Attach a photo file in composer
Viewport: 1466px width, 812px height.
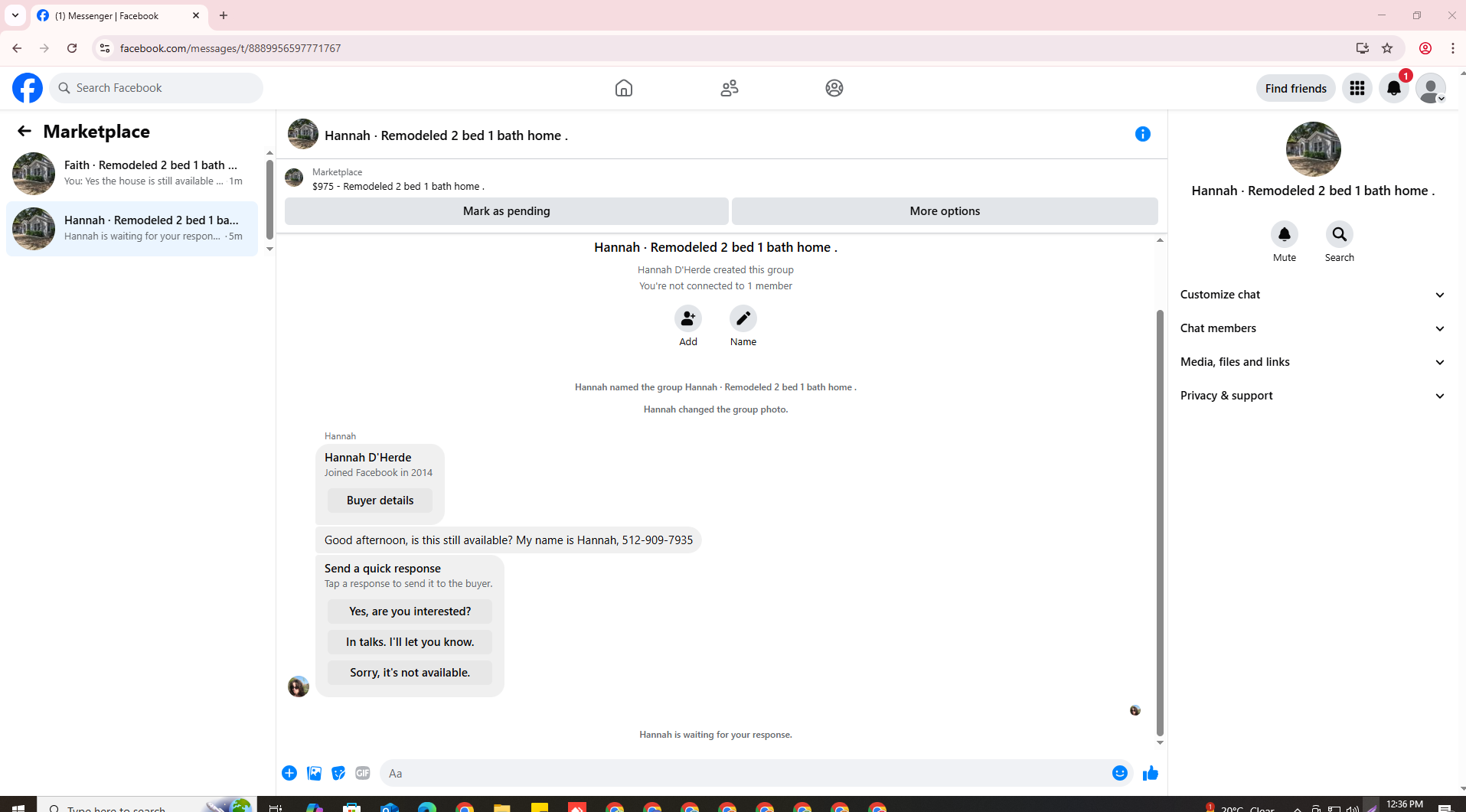click(314, 773)
